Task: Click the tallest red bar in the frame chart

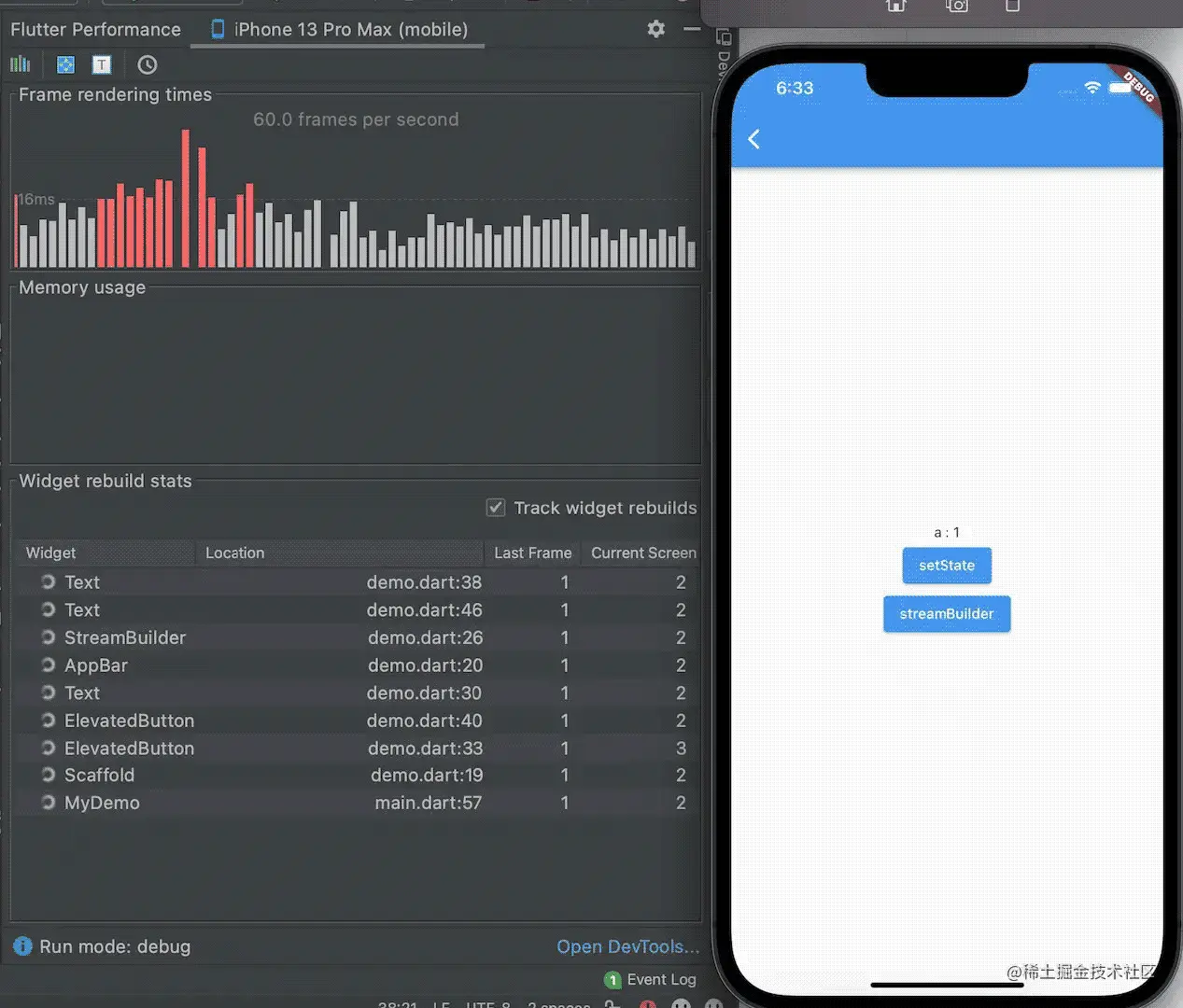Action: tap(186, 199)
